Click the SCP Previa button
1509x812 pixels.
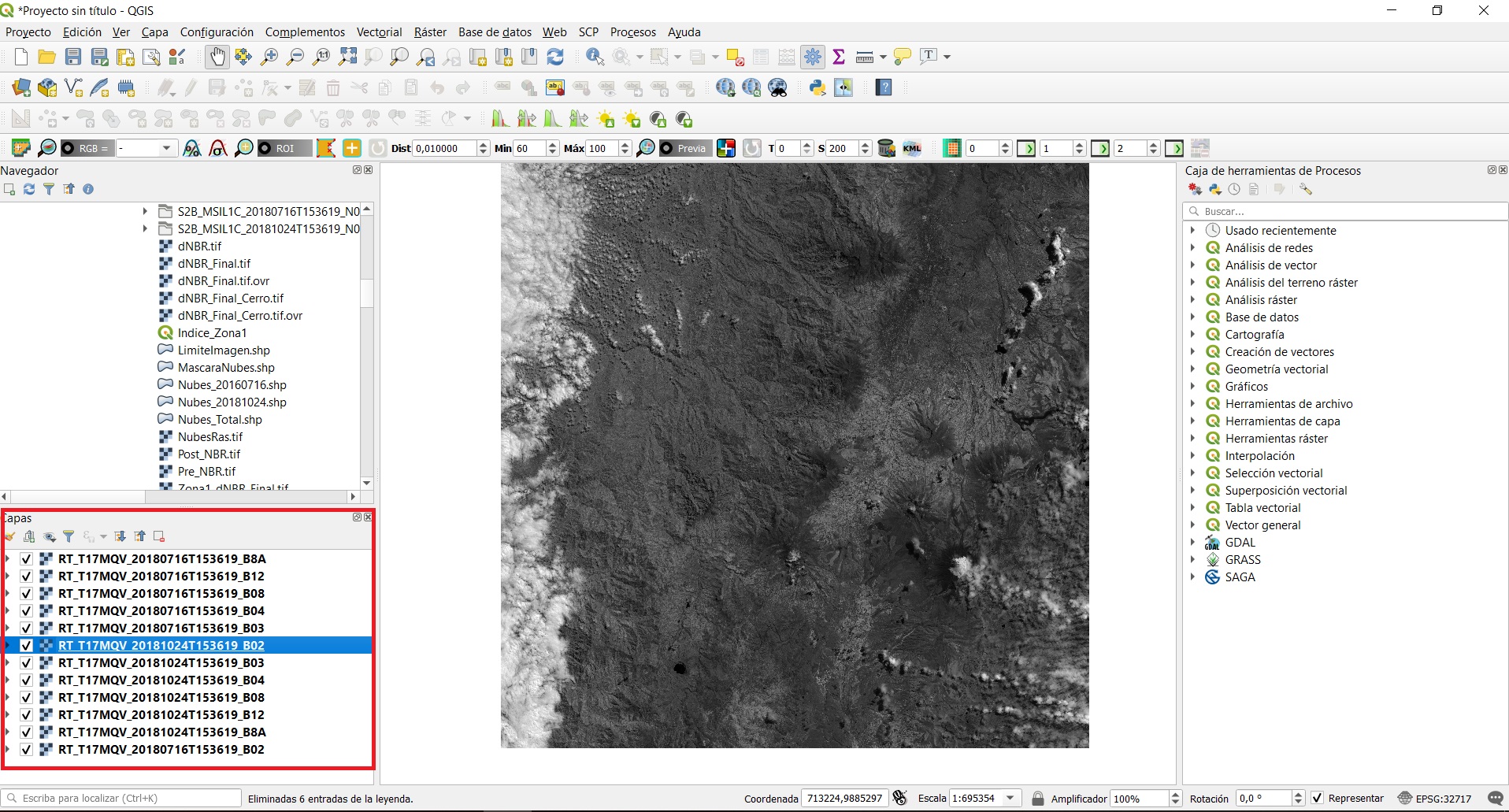point(685,148)
